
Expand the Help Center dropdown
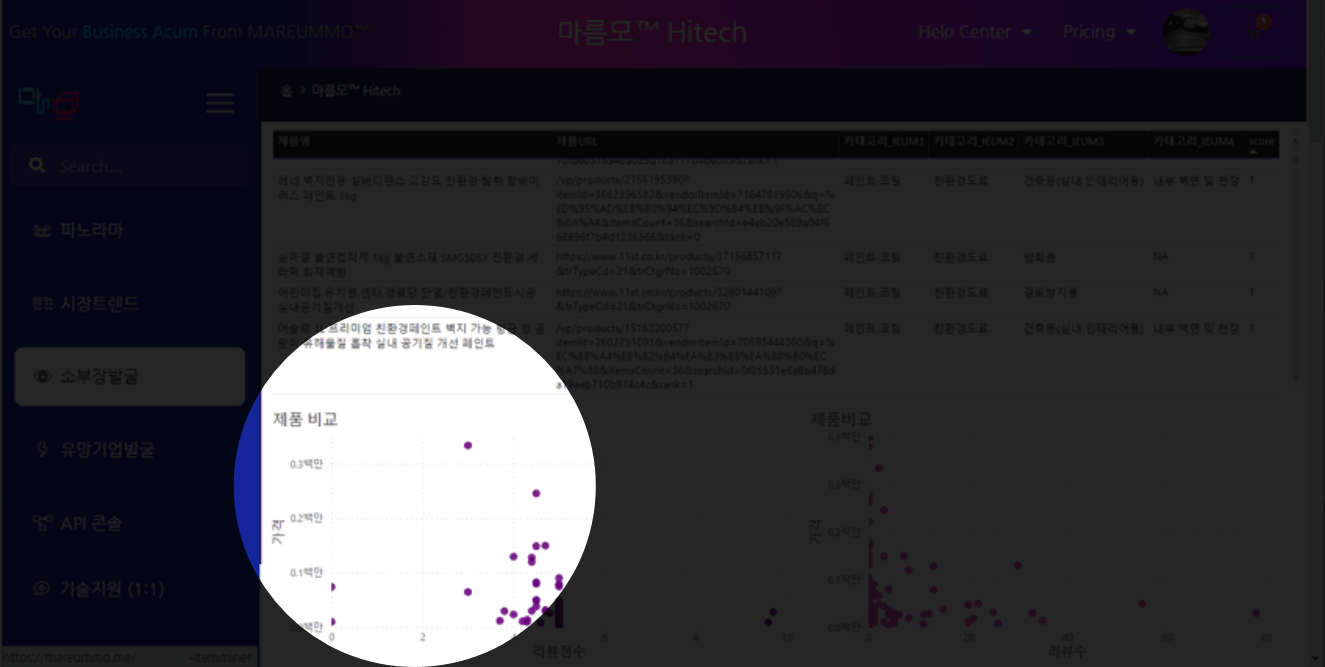tap(974, 32)
